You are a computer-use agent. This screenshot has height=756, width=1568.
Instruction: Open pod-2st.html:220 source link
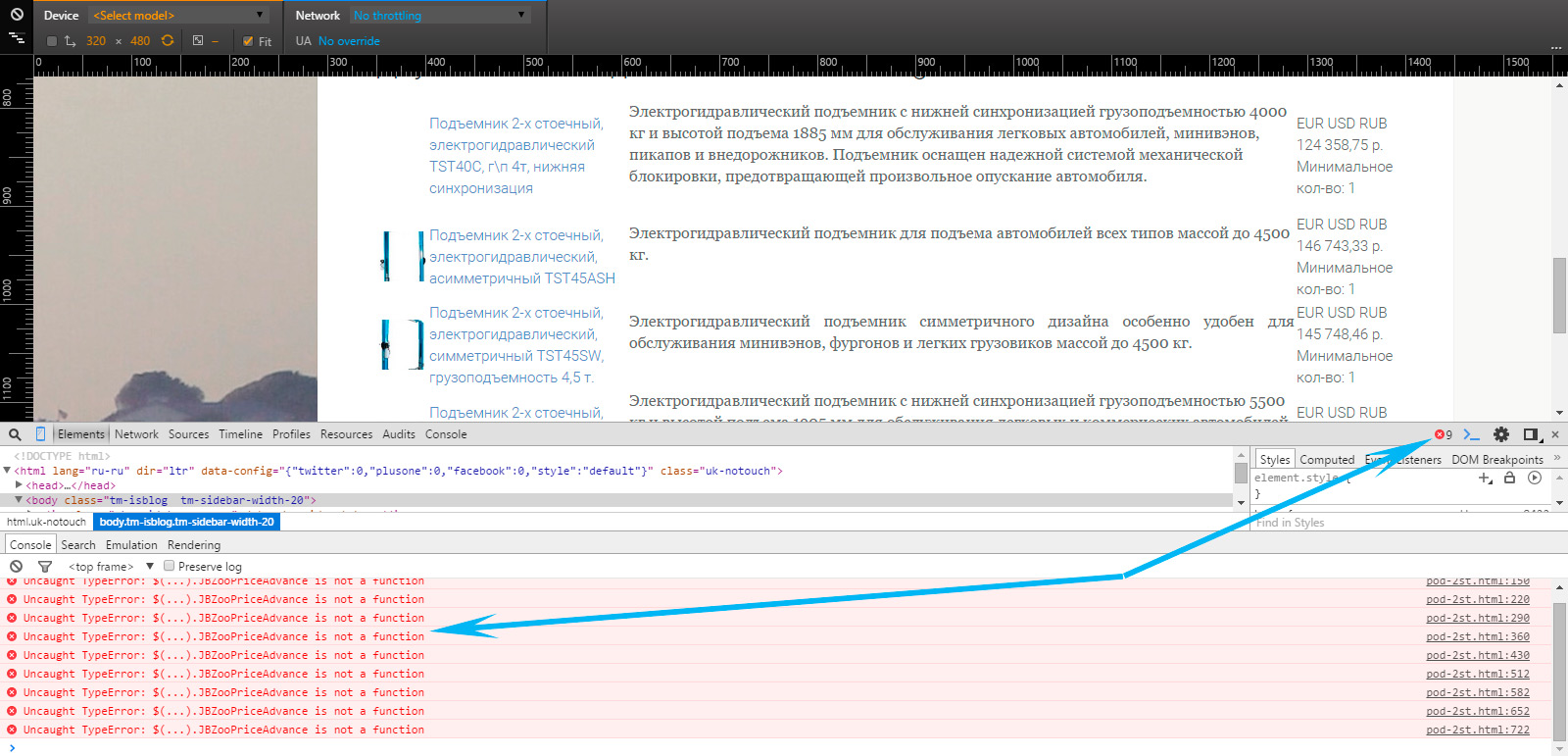1477,600
